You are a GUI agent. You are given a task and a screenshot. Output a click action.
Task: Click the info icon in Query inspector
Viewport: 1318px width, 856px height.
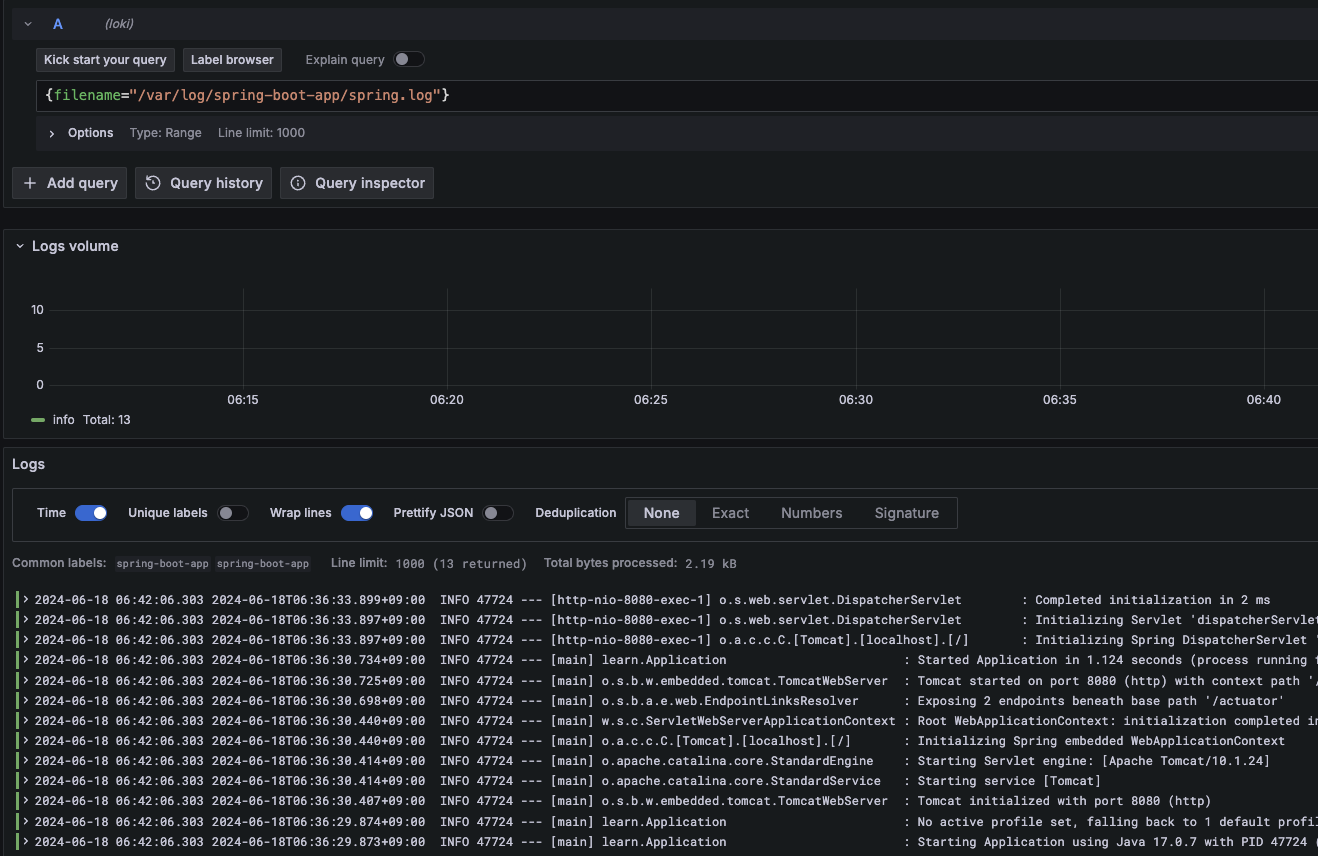point(298,183)
